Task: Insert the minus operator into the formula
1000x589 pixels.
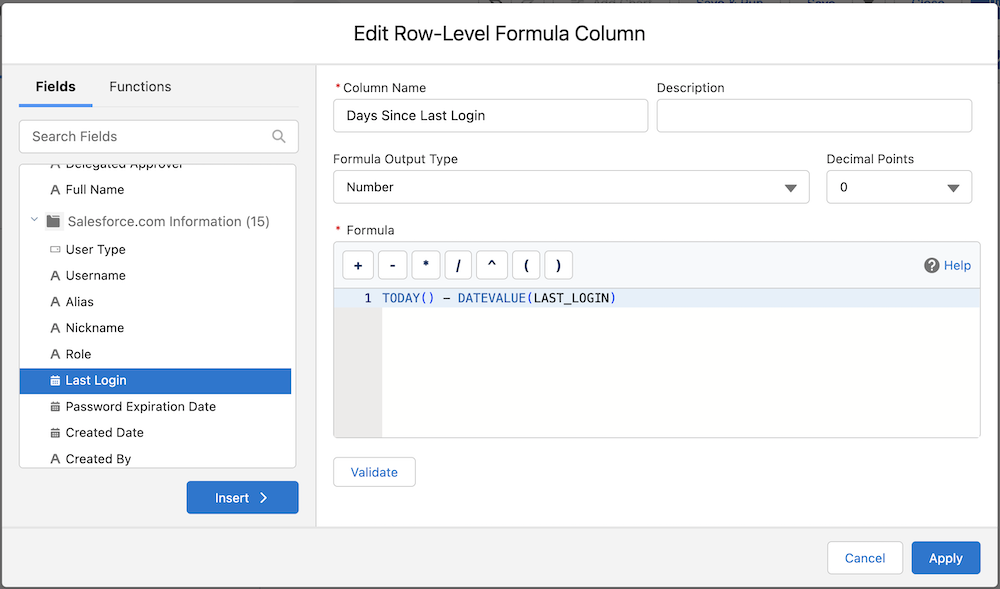Action: [x=392, y=265]
